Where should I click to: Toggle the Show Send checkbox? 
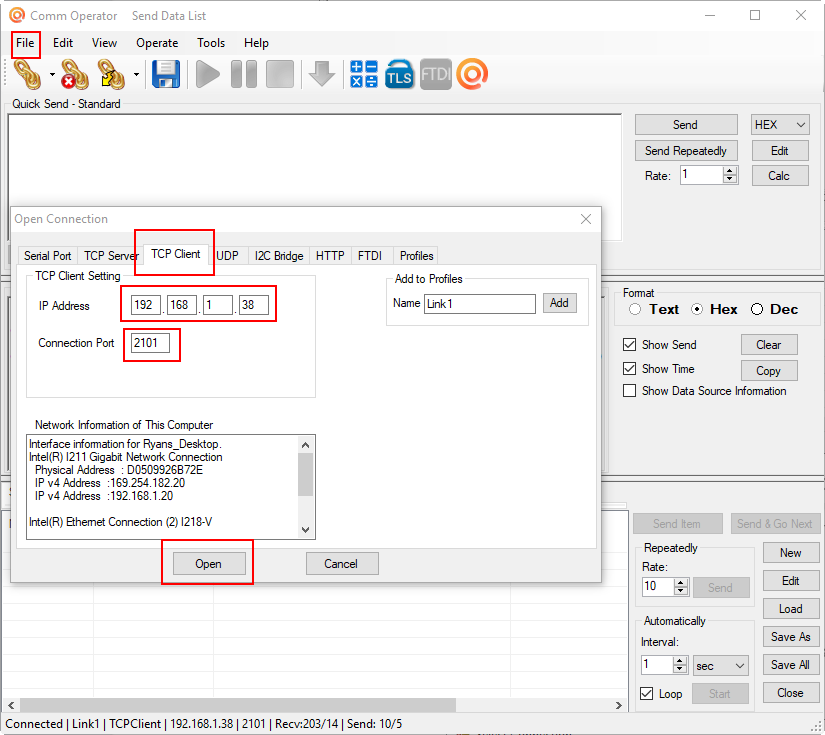pyautogui.click(x=629, y=345)
